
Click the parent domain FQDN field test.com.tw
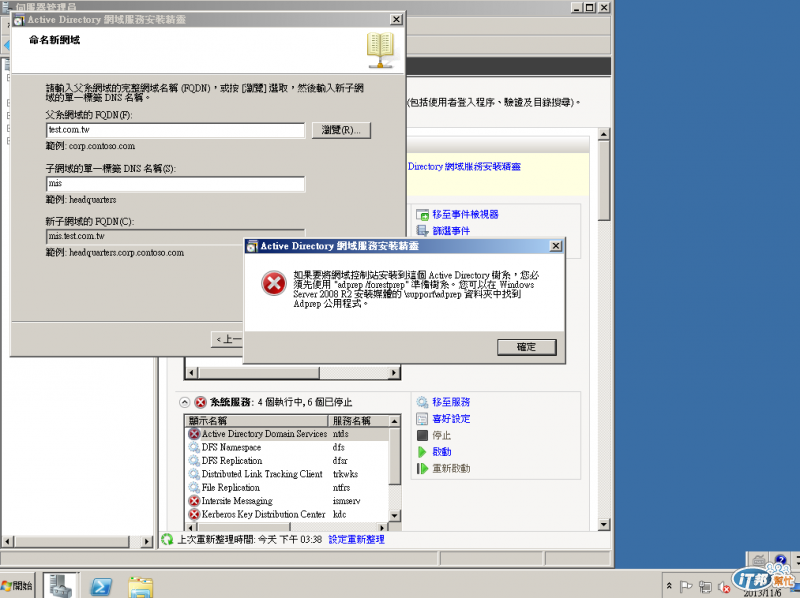point(176,130)
